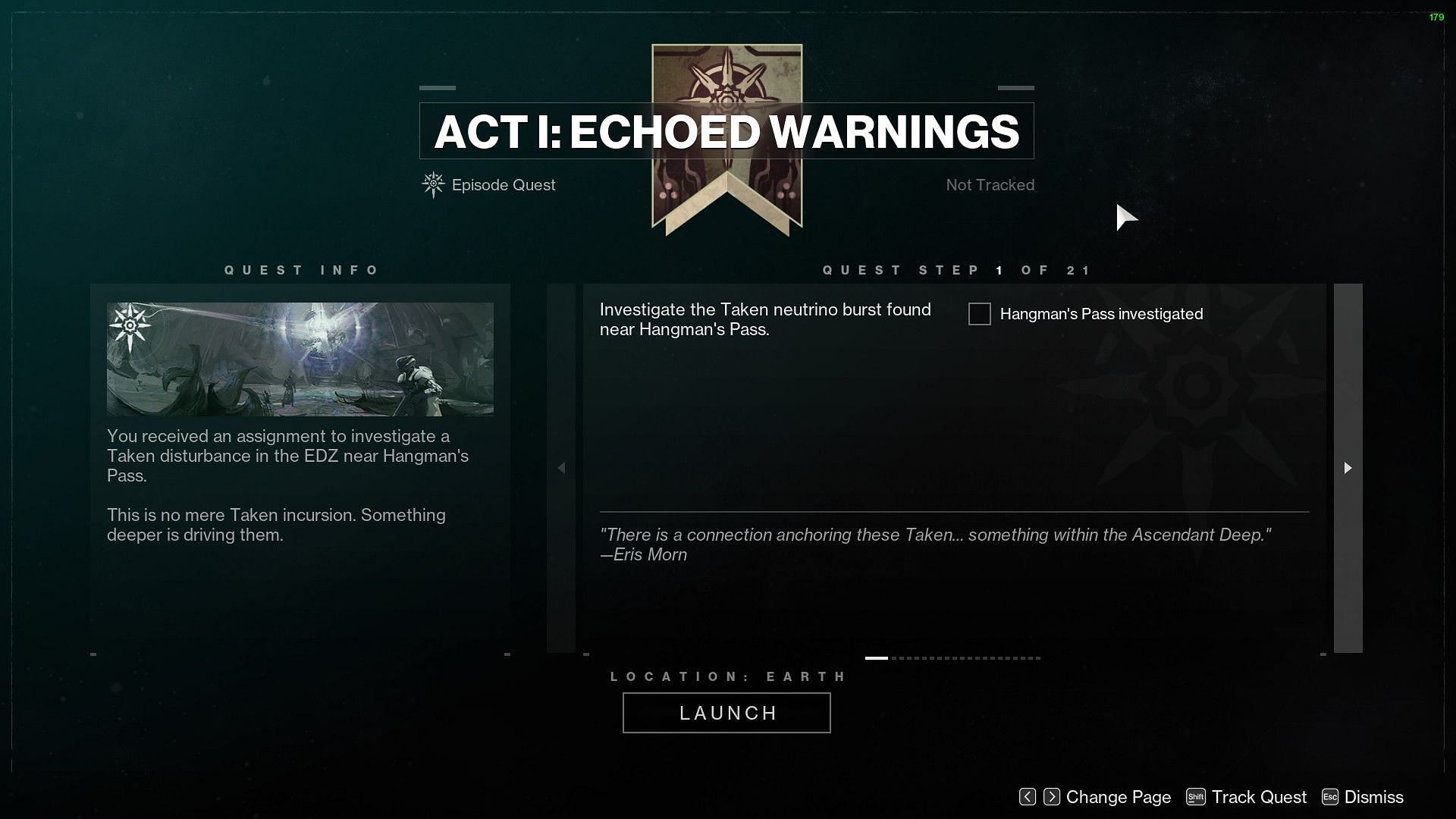Click the Destiny 2 emblem/banner icon

727,140
